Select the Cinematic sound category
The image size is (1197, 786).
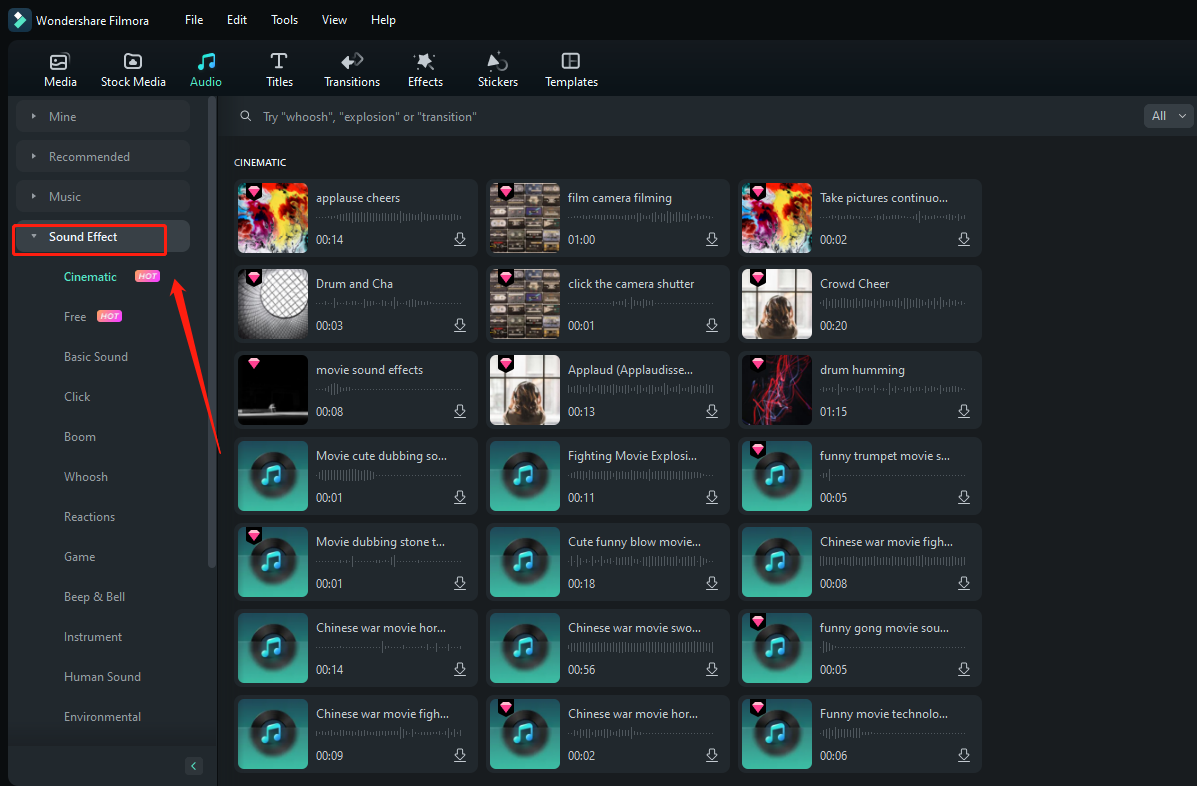(x=90, y=277)
